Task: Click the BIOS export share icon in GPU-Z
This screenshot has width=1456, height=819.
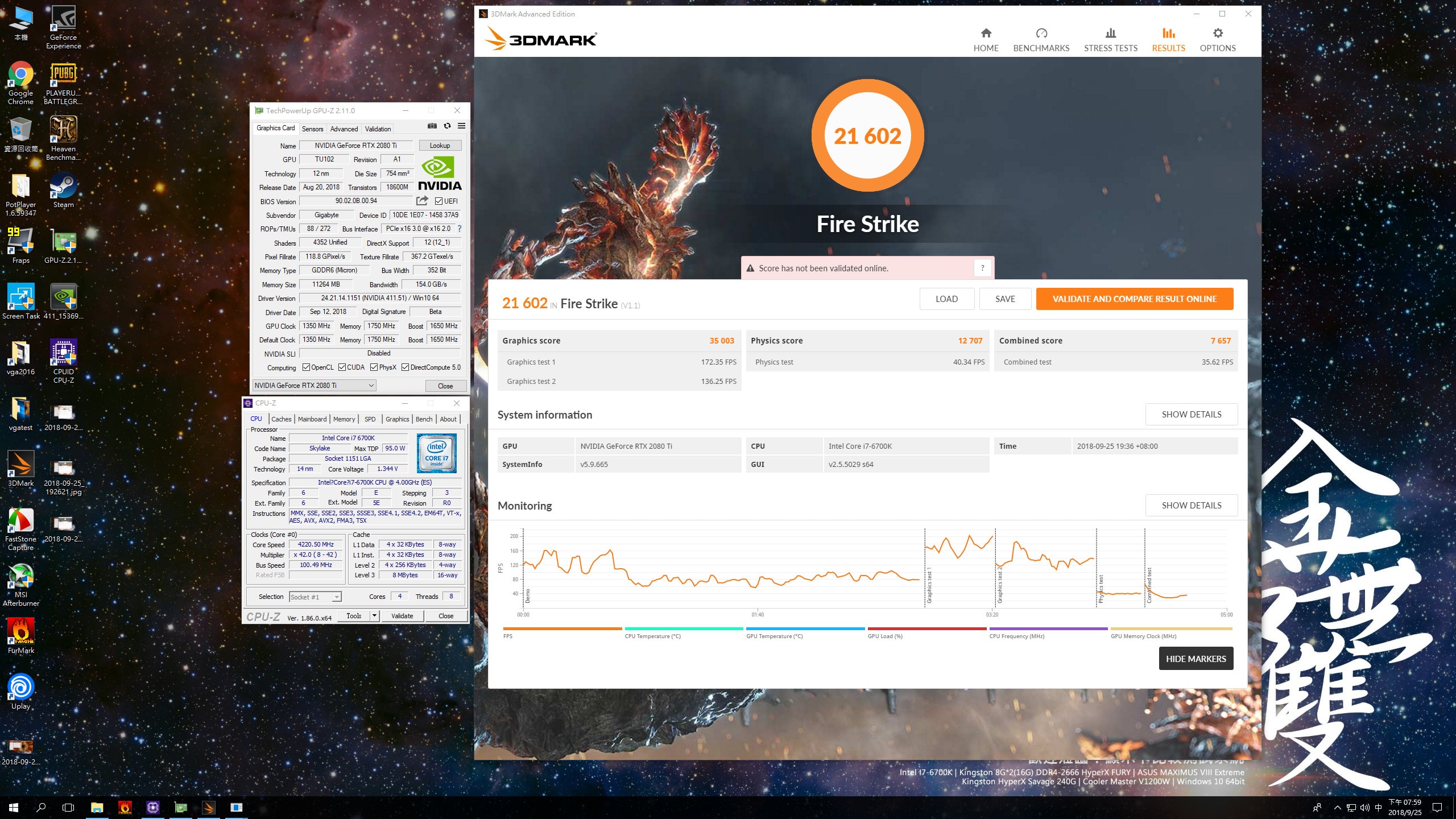Action: [422, 201]
